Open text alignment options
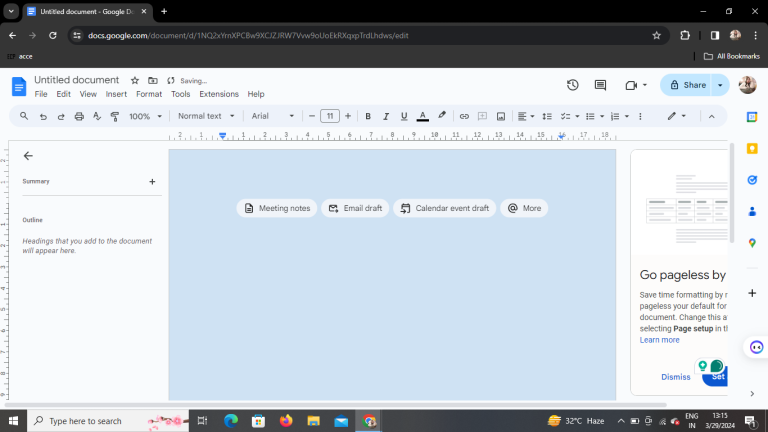This screenshot has width=768, height=432. pyautogui.click(x=526, y=117)
